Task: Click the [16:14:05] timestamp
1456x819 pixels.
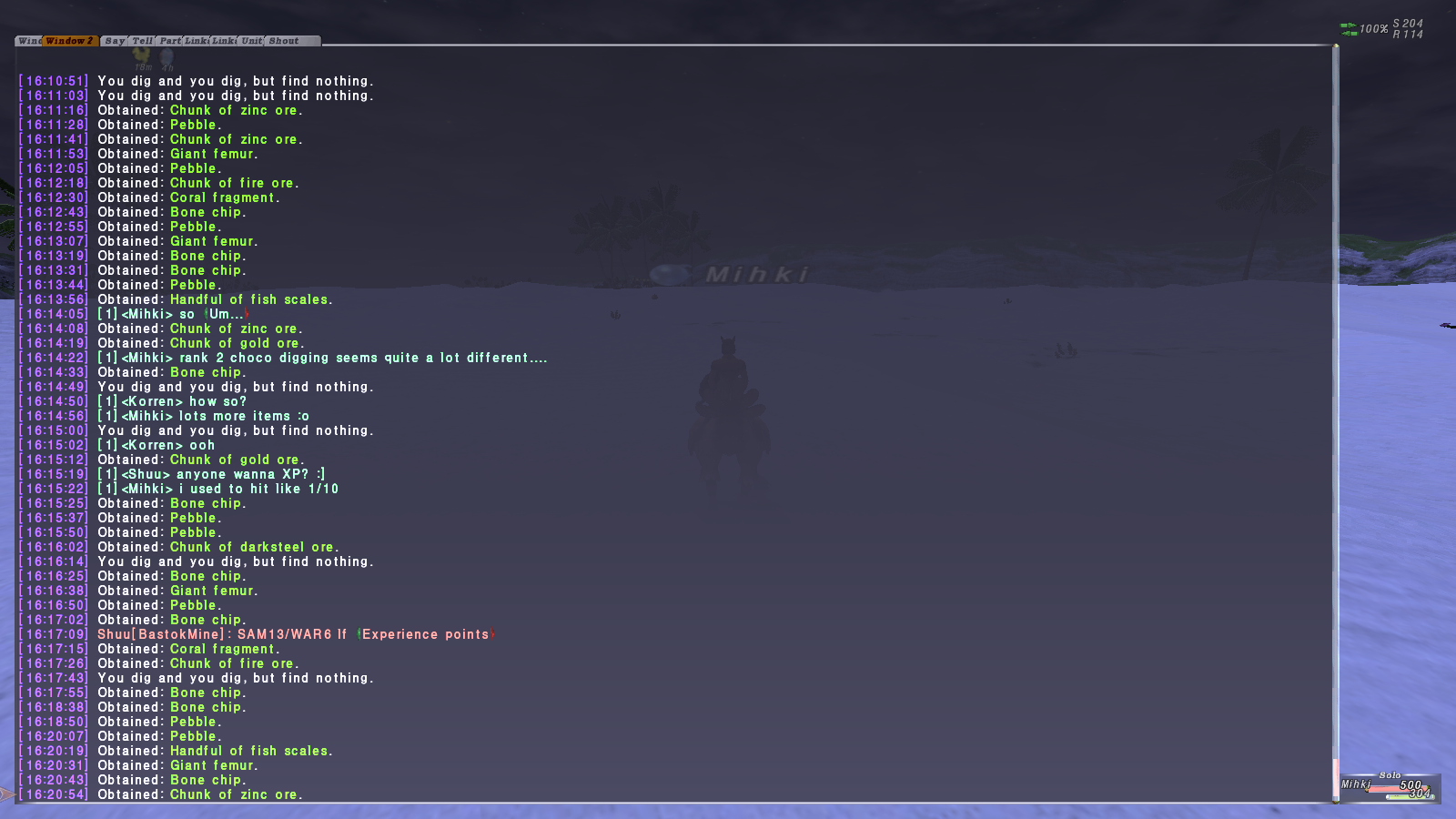Action: click(x=54, y=314)
